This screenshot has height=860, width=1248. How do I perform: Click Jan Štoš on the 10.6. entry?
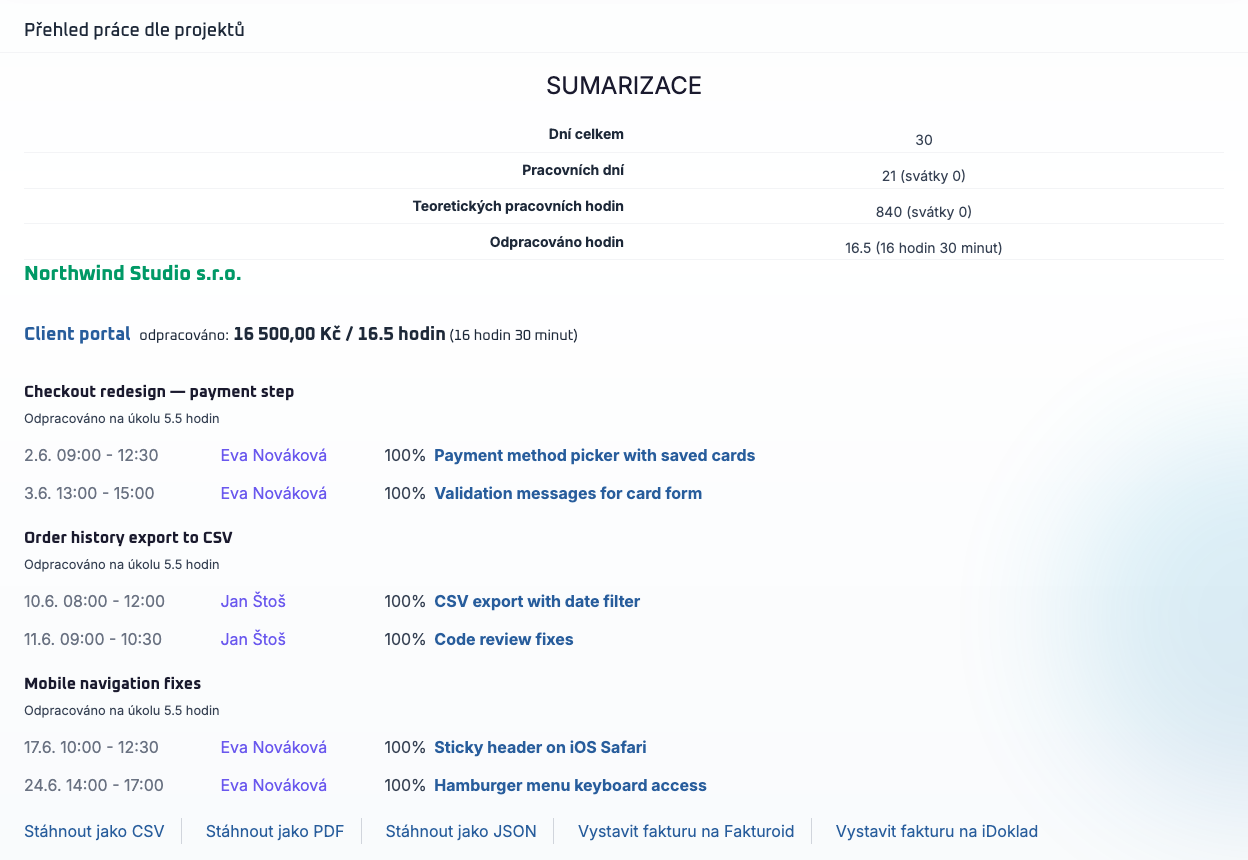point(253,602)
